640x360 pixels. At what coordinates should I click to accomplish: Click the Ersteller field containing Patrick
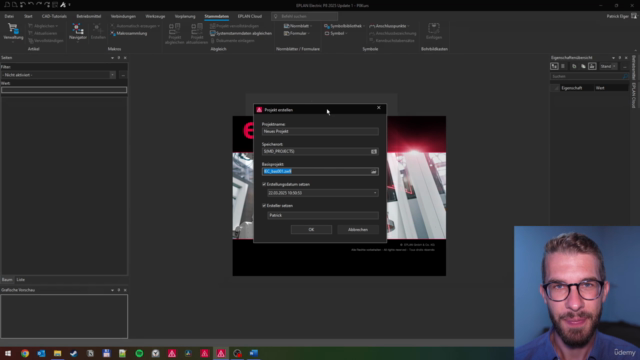pyautogui.click(x=323, y=215)
